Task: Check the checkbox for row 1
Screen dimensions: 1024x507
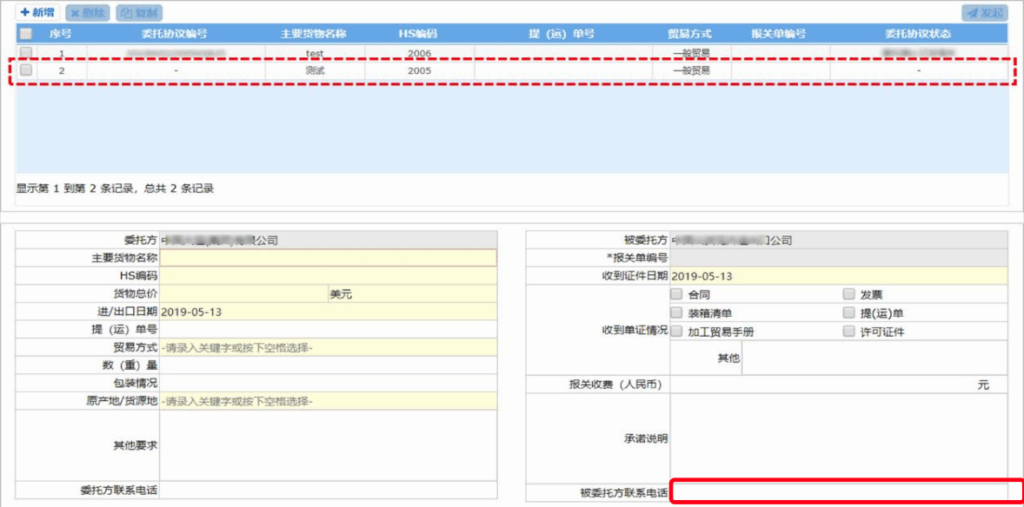Action: [x=25, y=52]
